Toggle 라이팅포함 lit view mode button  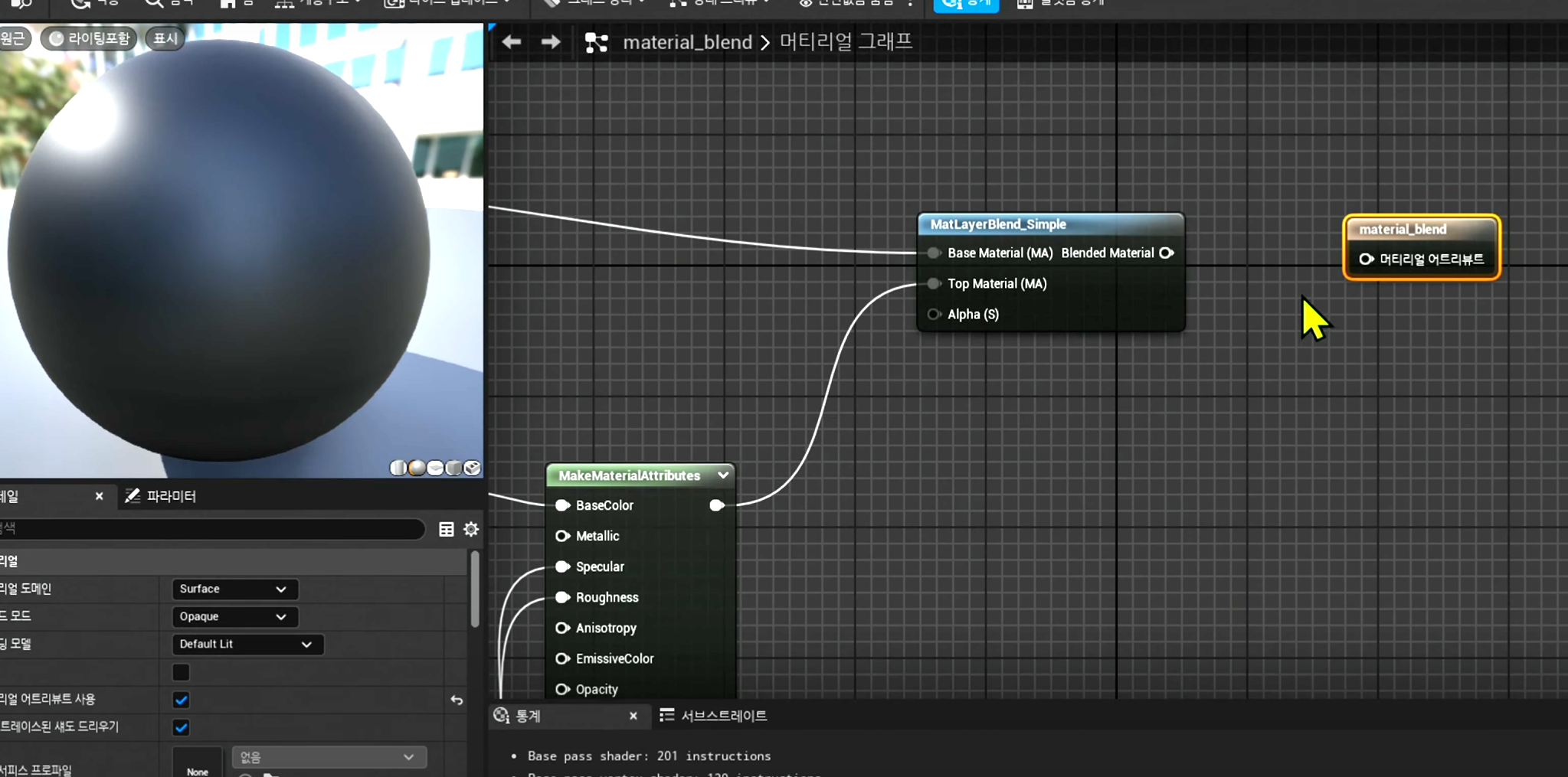[89, 38]
